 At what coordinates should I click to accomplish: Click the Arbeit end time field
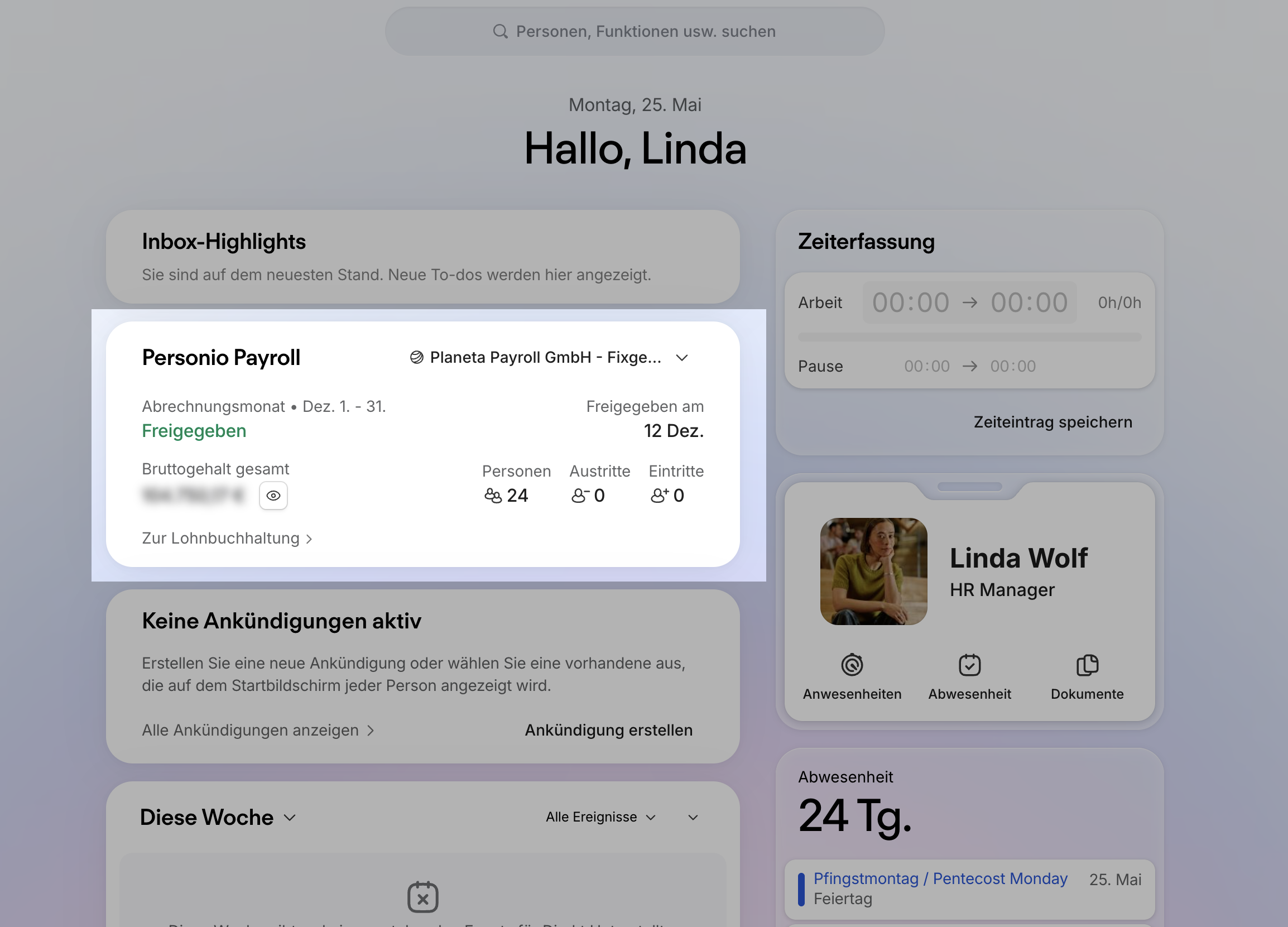point(1029,302)
